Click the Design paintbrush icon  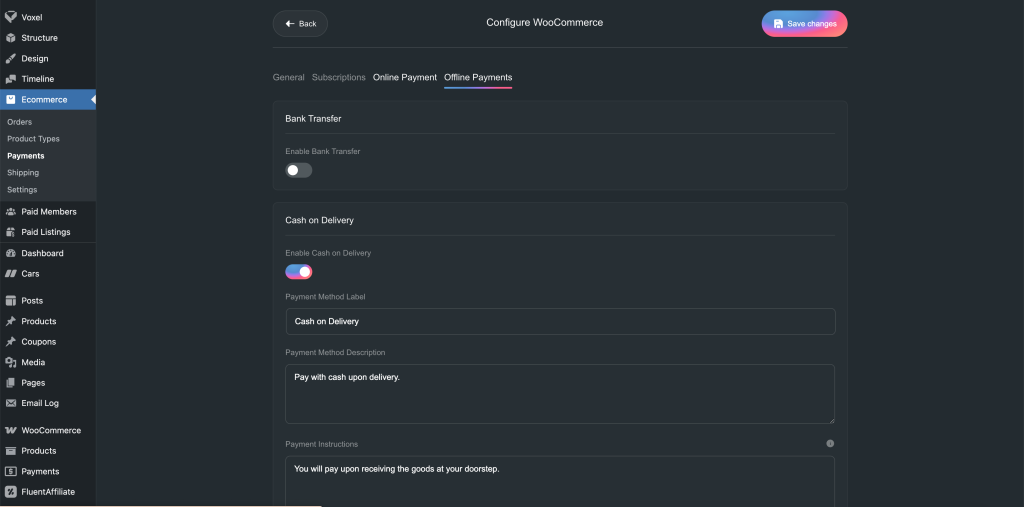point(11,58)
